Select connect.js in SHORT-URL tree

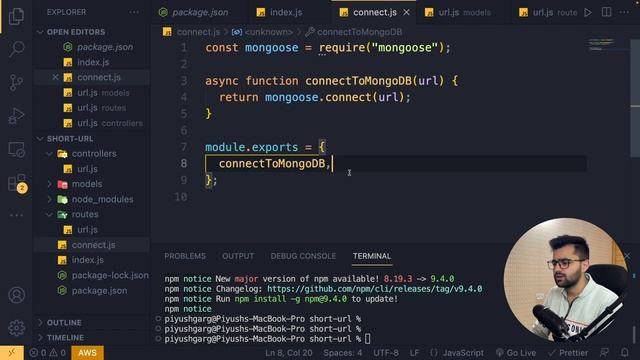click(93, 245)
